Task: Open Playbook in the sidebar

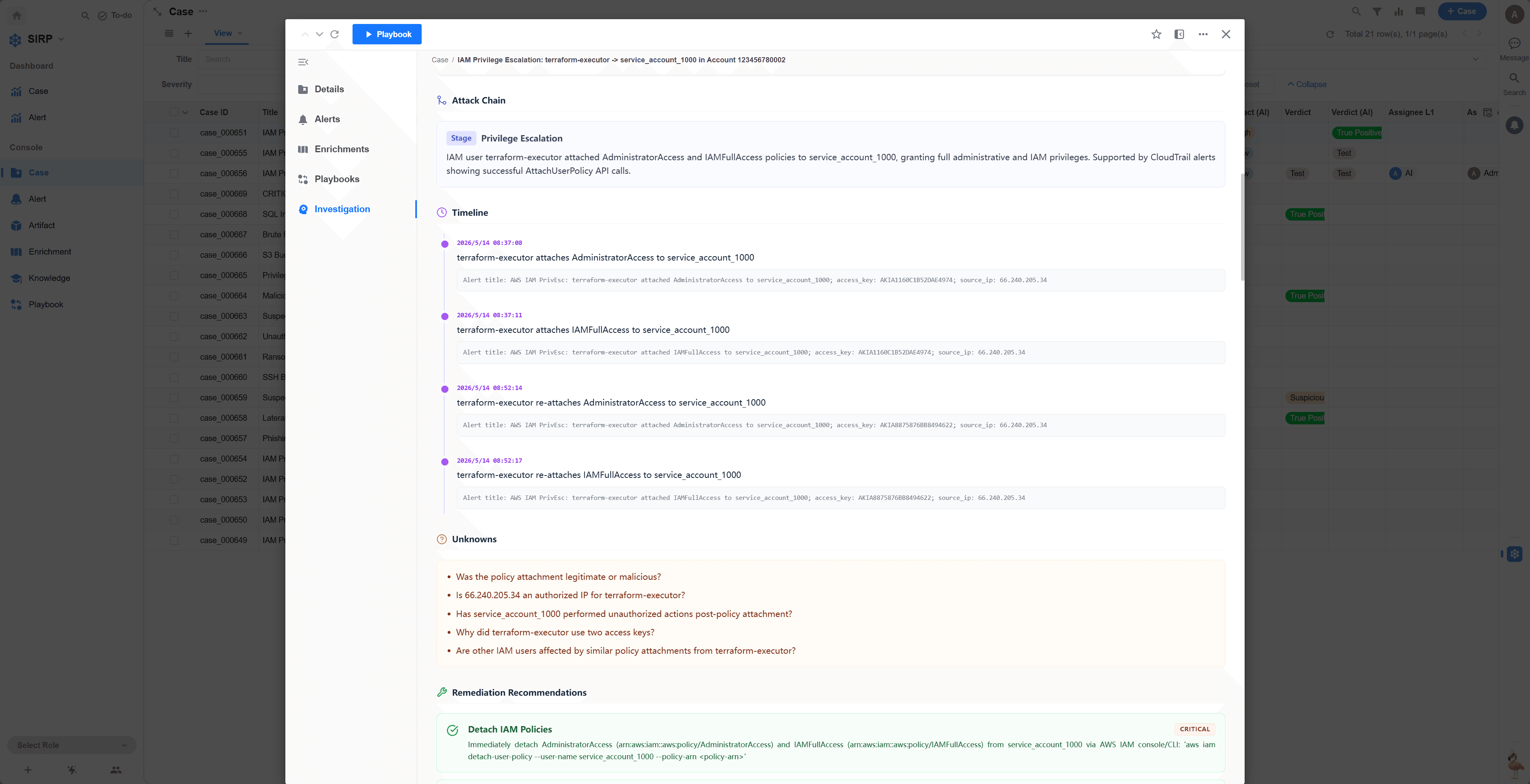Action: (46, 304)
